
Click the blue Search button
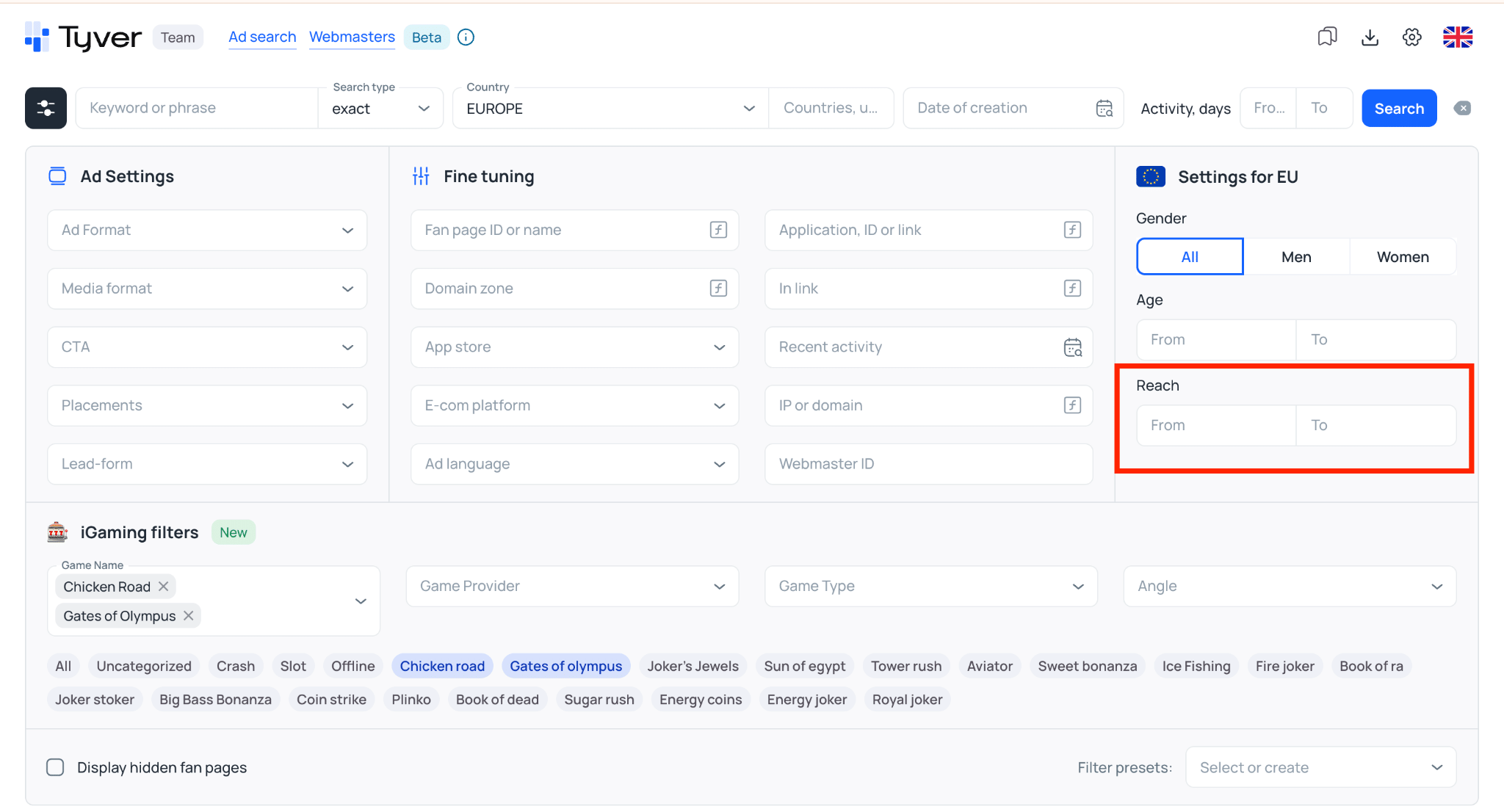coord(1399,108)
